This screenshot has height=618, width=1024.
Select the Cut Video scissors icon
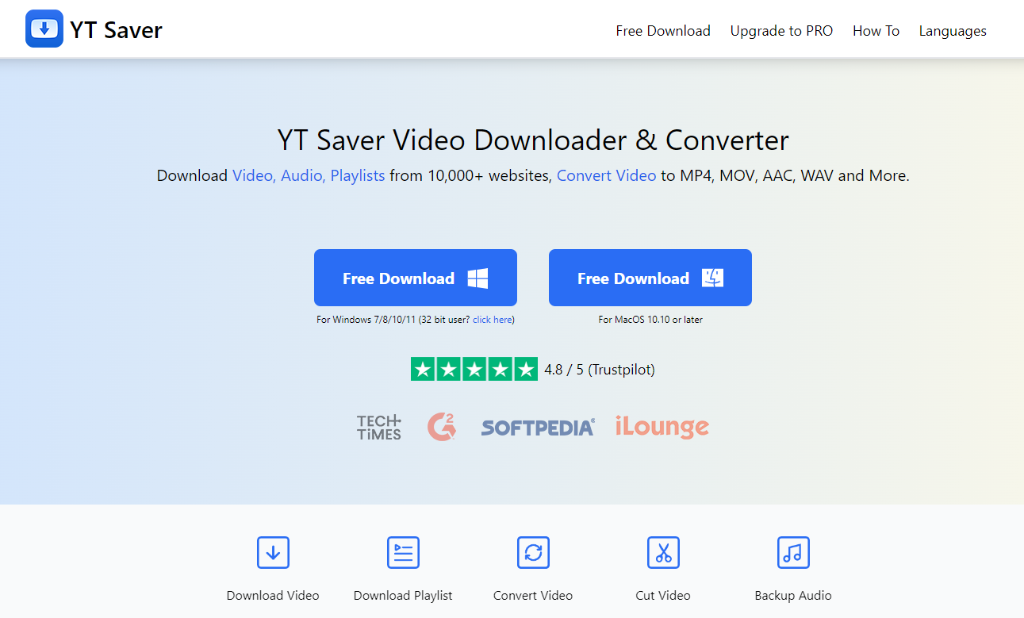[663, 553]
